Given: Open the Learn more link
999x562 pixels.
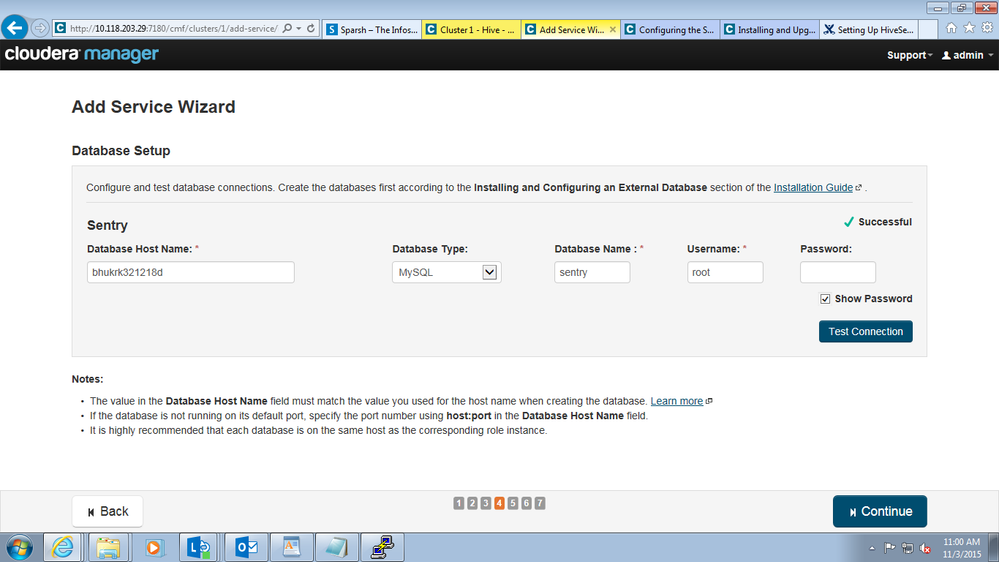Looking at the screenshot, I should coord(677,401).
